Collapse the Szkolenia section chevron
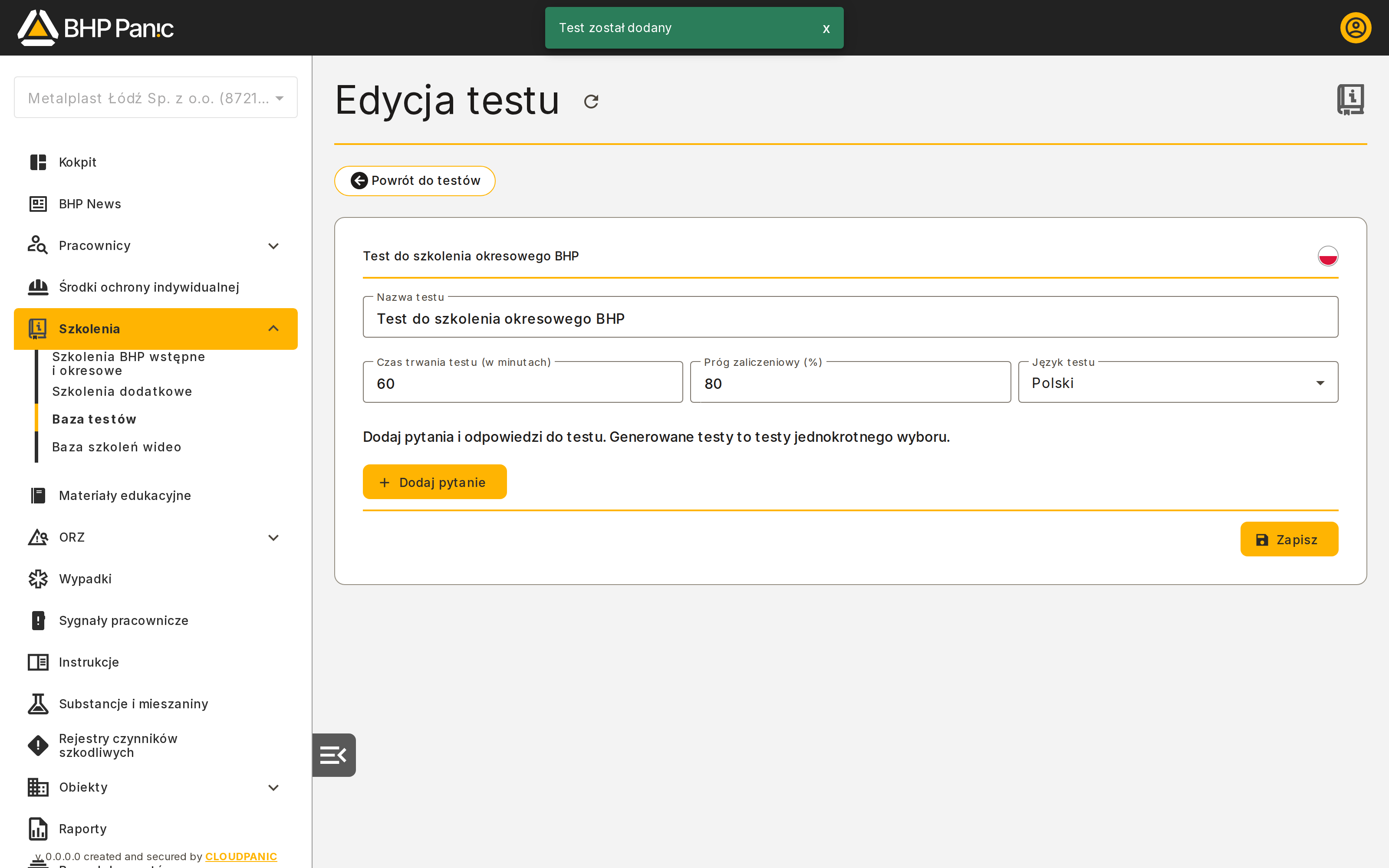This screenshot has height=868, width=1389. coord(273,329)
